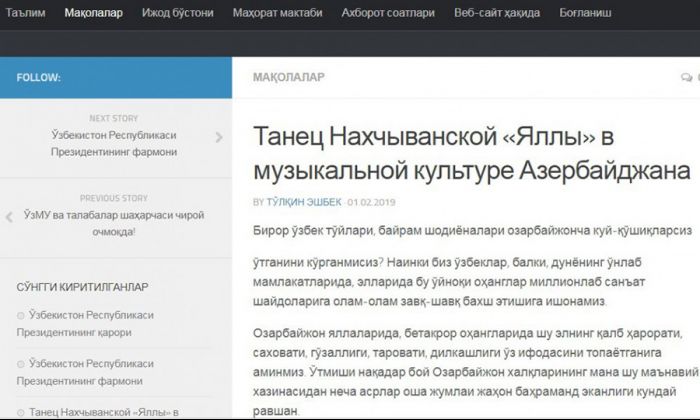The width and height of the screenshot is (700, 420).
Task: Open the Ахборот соатлари menu item
Action: pyautogui.click(x=388, y=12)
